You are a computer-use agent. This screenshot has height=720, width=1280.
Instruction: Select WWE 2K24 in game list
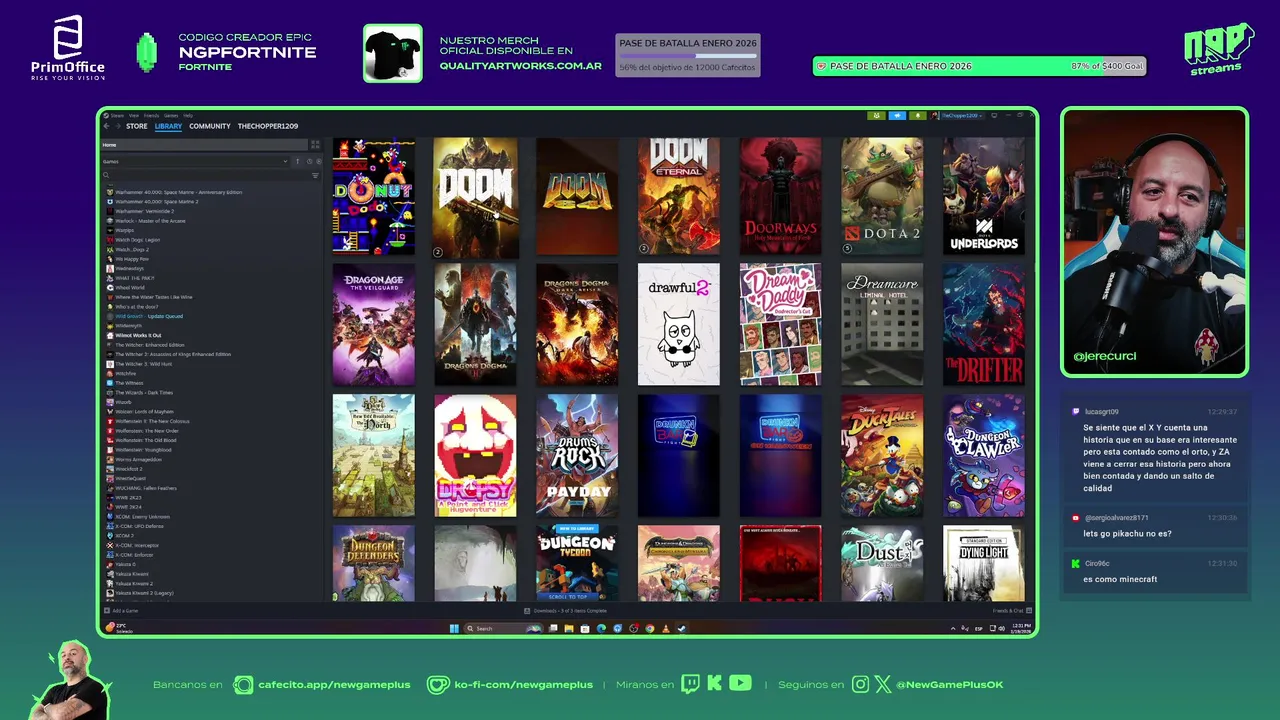click(128, 507)
